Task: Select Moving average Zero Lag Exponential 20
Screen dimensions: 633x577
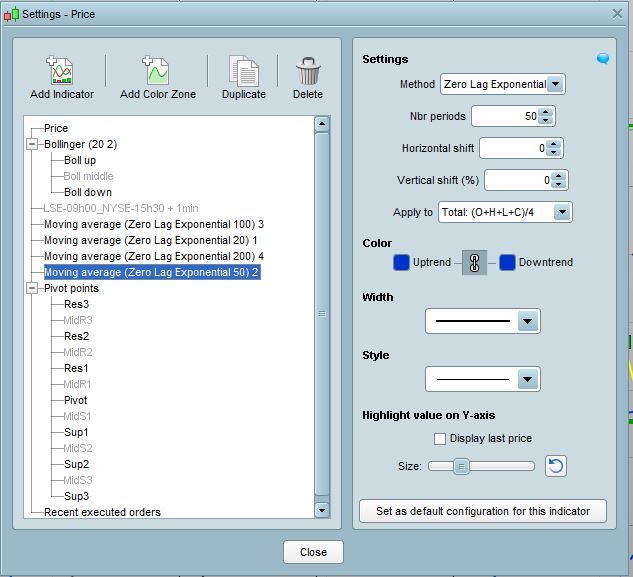Action: point(151,240)
